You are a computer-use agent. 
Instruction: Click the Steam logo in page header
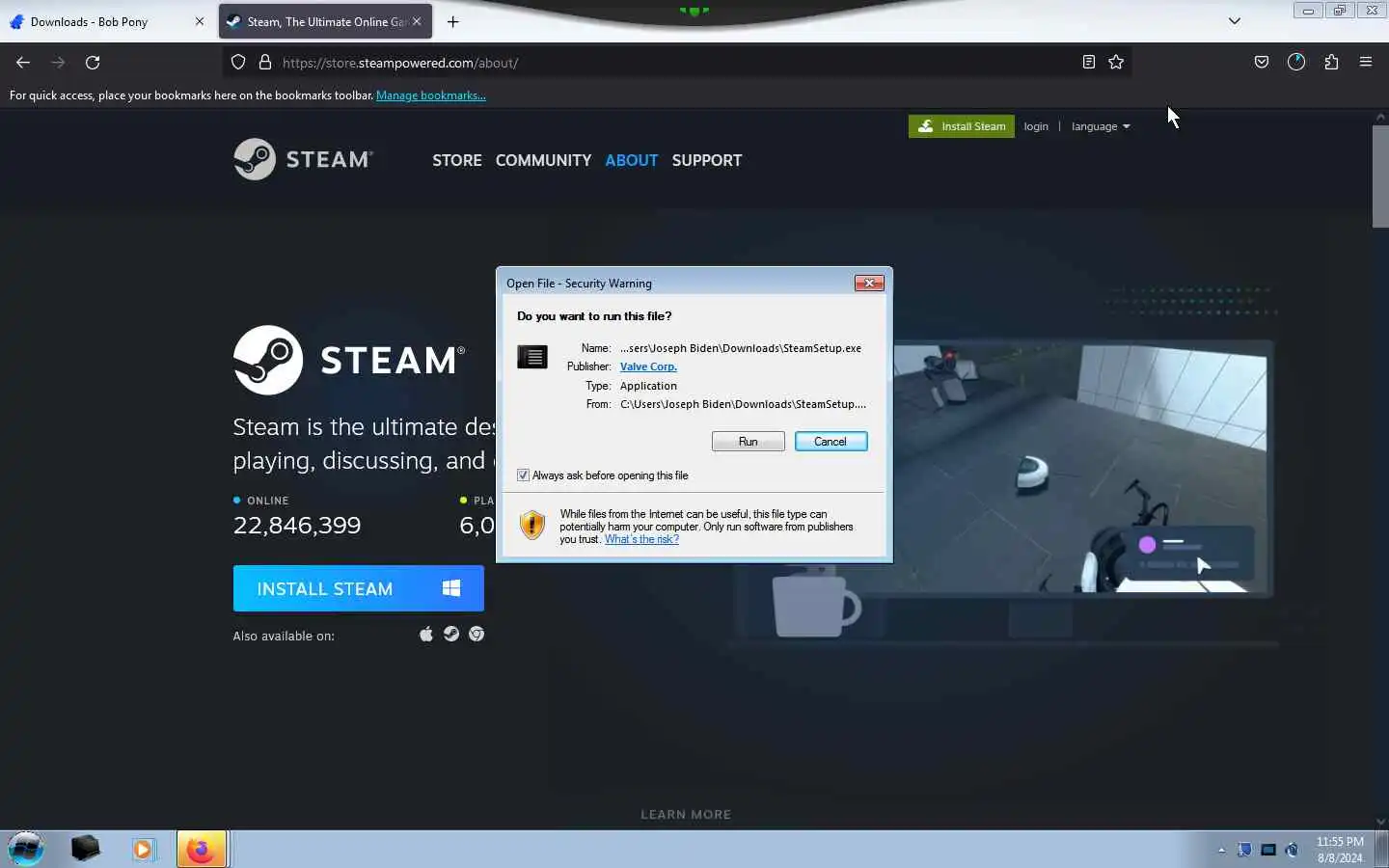point(303,159)
